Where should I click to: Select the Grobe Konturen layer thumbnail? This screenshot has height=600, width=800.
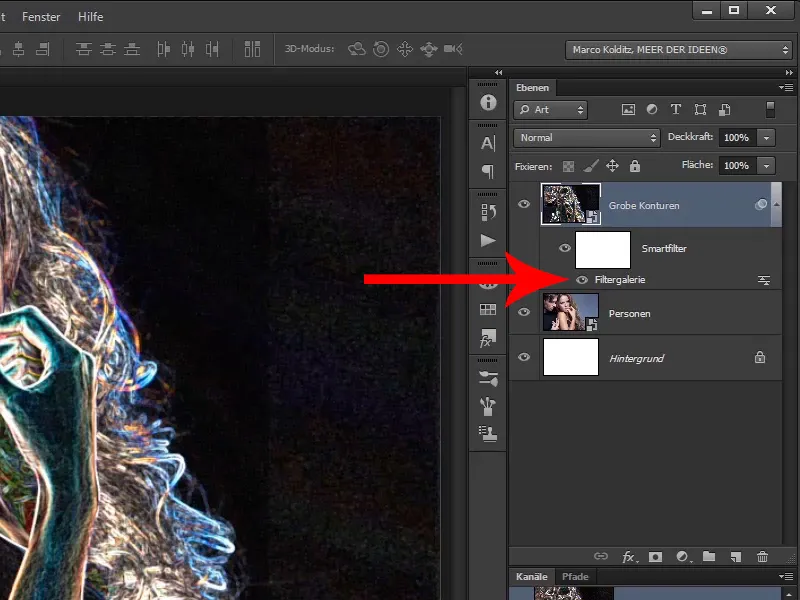pyautogui.click(x=570, y=205)
